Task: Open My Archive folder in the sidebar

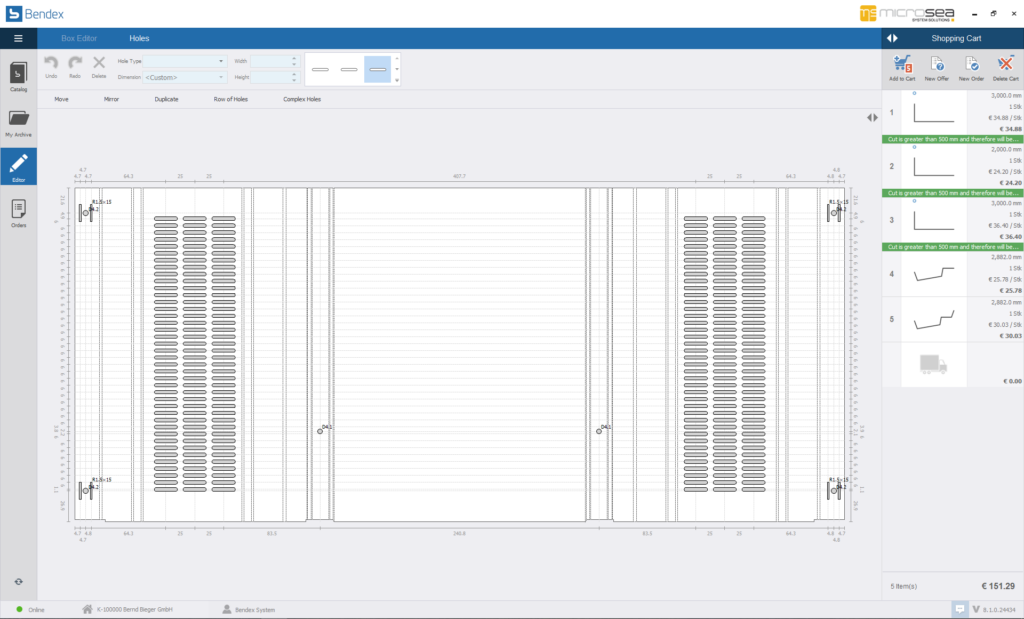Action: point(18,122)
